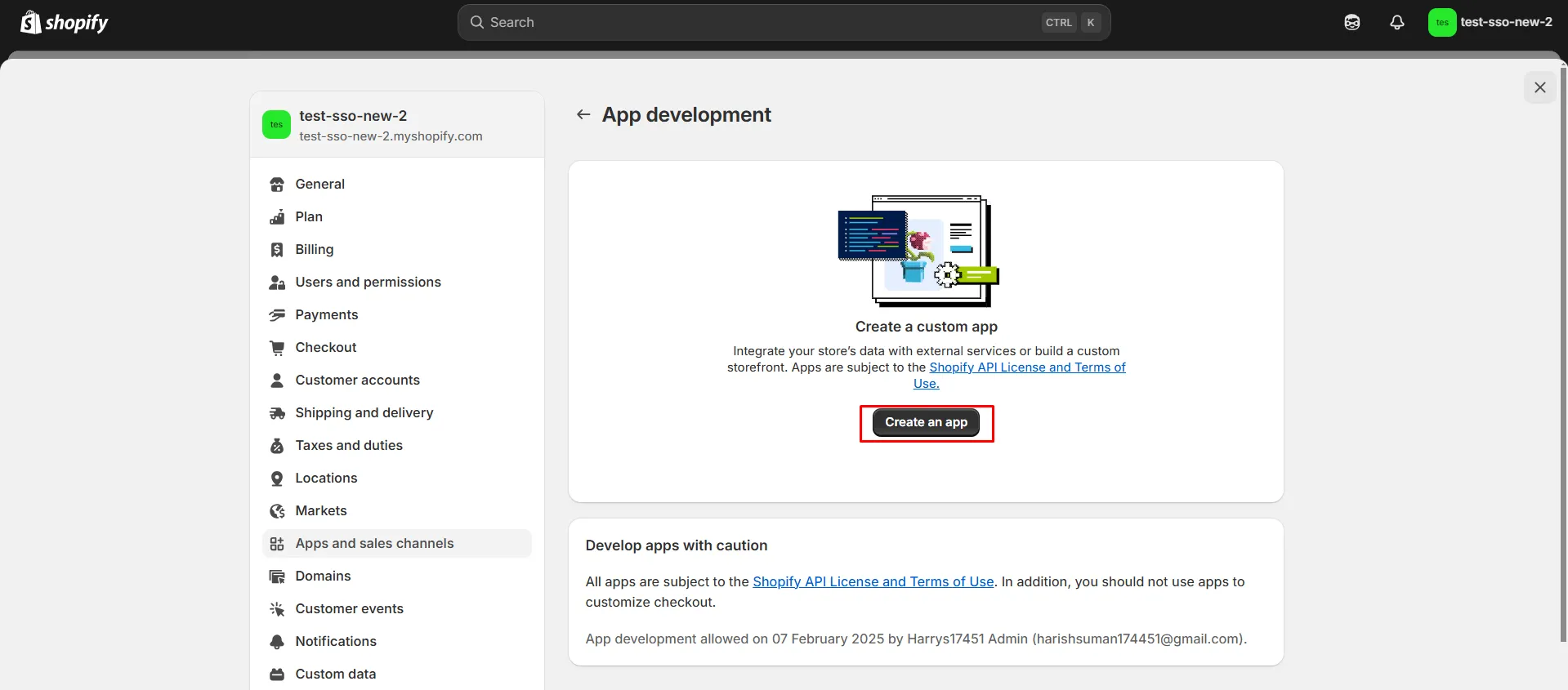1568x690 pixels.
Task: Open Payments settings
Action: (x=396, y=315)
